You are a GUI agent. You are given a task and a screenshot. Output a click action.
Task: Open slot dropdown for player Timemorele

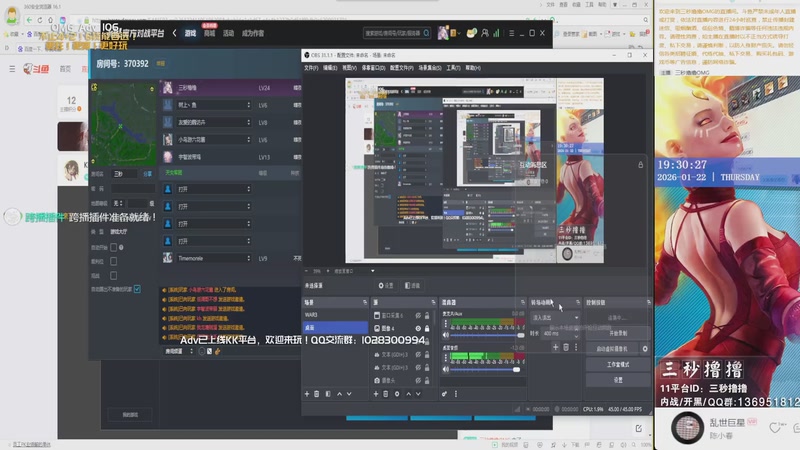coord(214,259)
